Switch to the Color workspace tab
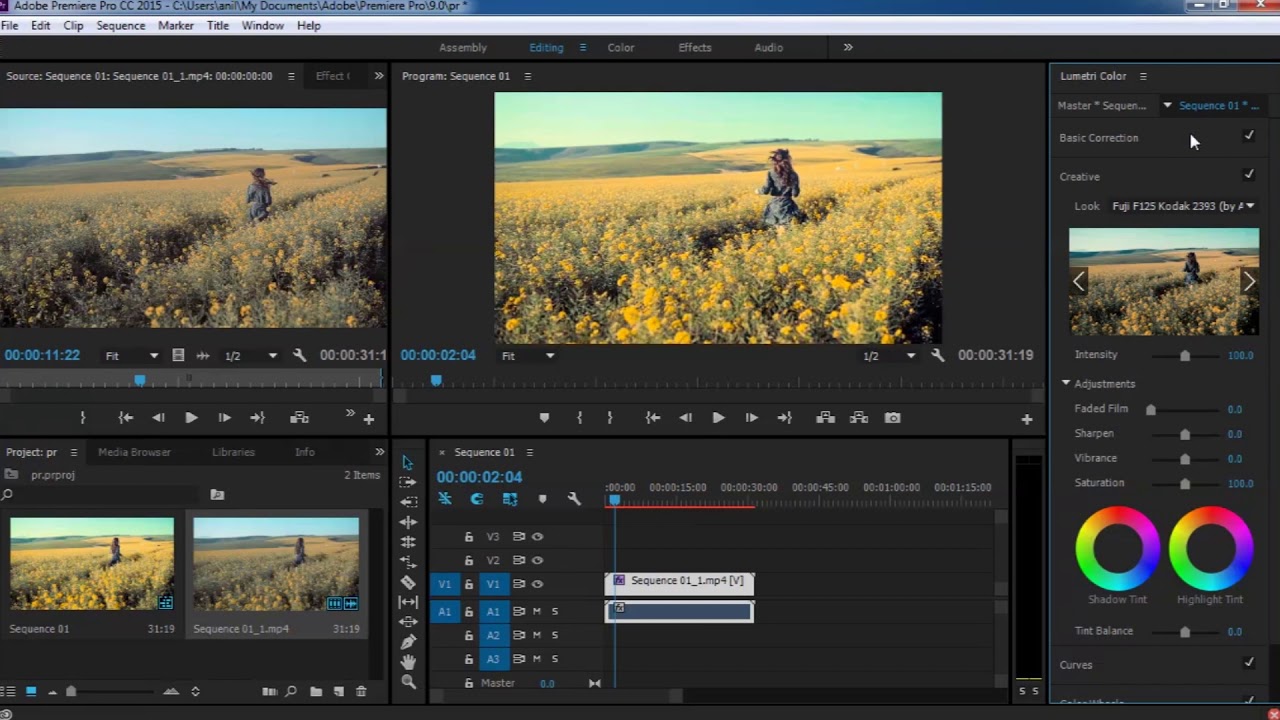1280x720 pixels. pos(620,47)
